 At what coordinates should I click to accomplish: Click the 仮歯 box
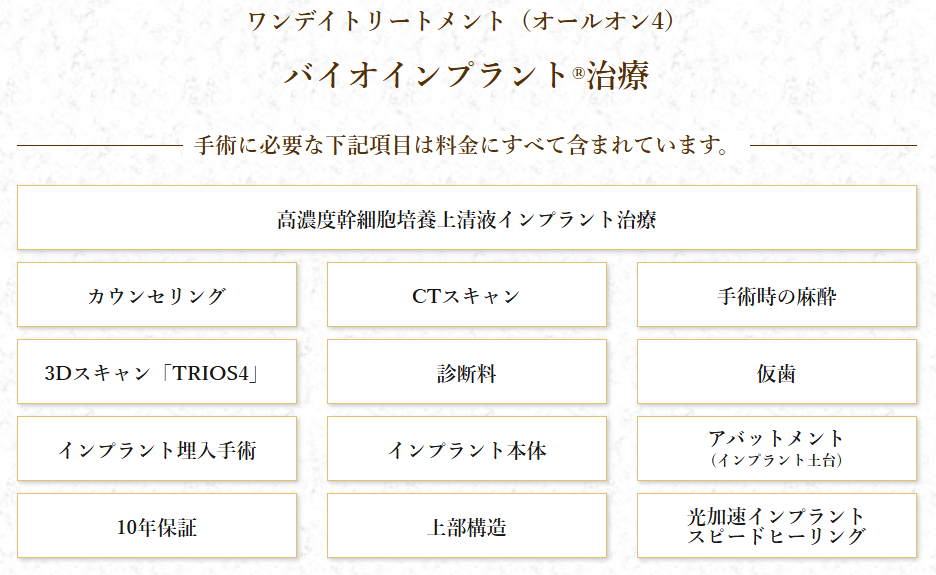coord(777,372)
